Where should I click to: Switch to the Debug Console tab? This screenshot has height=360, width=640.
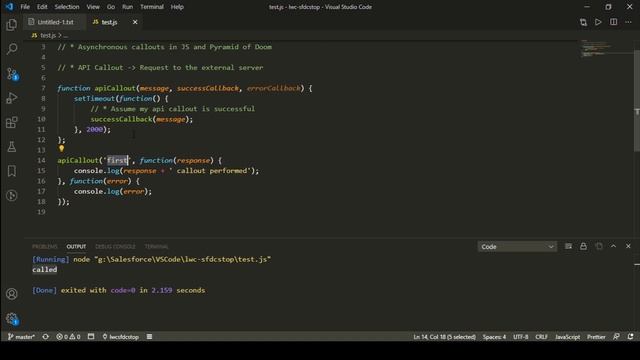115,247
